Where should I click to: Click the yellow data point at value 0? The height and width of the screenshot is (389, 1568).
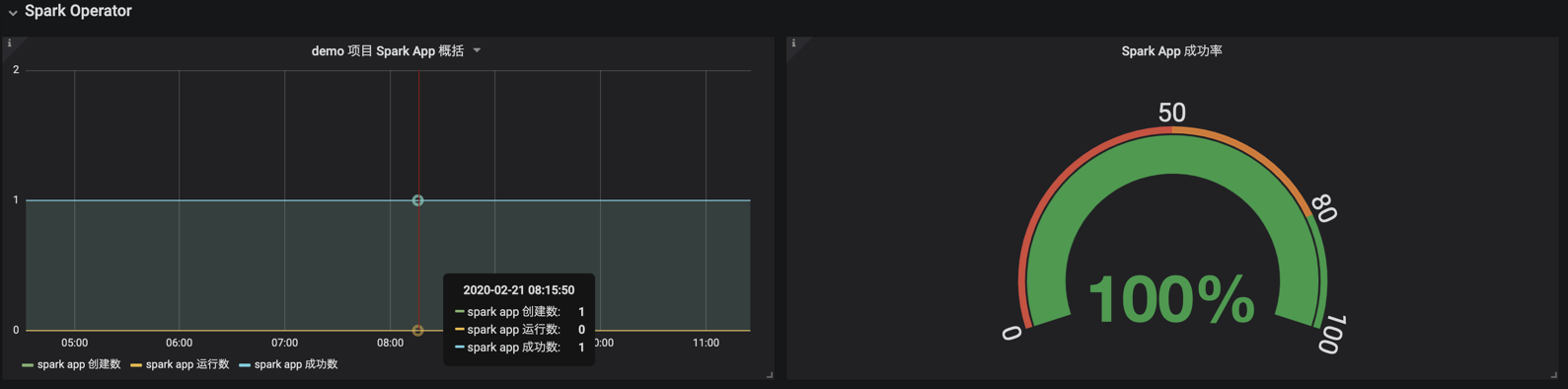(417, 331)
